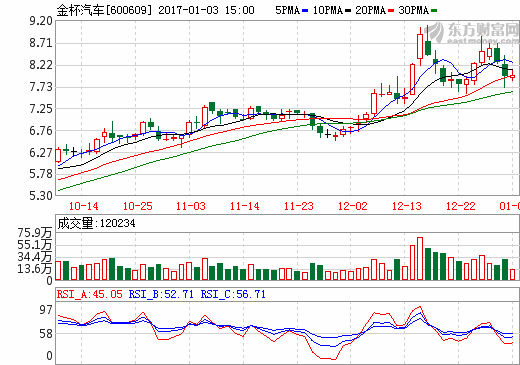520x365 pixels.
Task: Click the 30PMA legend label
Action: (414, 10)
